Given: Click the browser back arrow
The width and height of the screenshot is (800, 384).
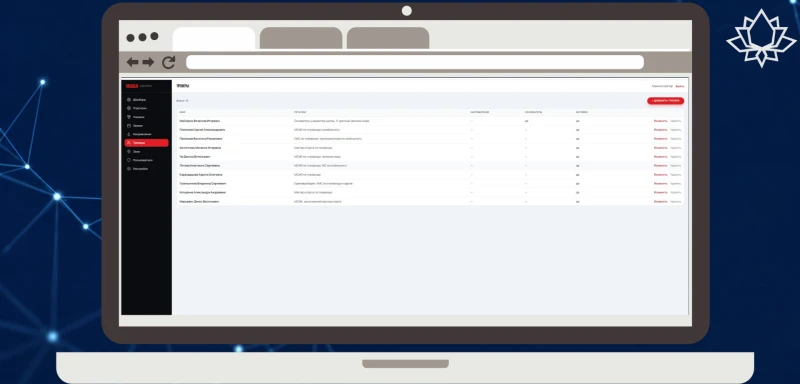Looking at the screenshot, I should [x=132, y=62].
